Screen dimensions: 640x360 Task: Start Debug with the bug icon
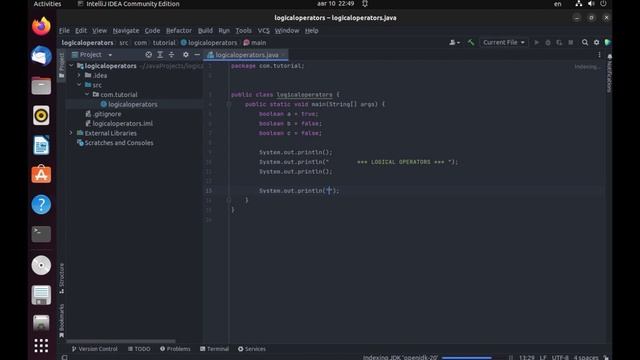[x=548, y=42]
